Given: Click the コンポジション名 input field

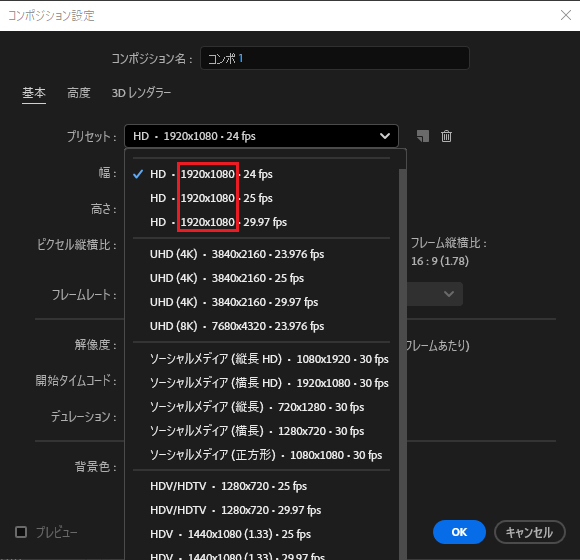Looking at the screenshot, I should click(x=335, y=58).
